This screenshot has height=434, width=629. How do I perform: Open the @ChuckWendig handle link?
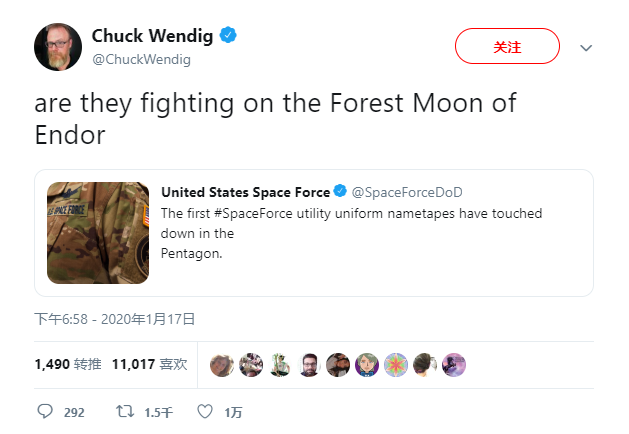pyautogui.click(x=141, y=59)
